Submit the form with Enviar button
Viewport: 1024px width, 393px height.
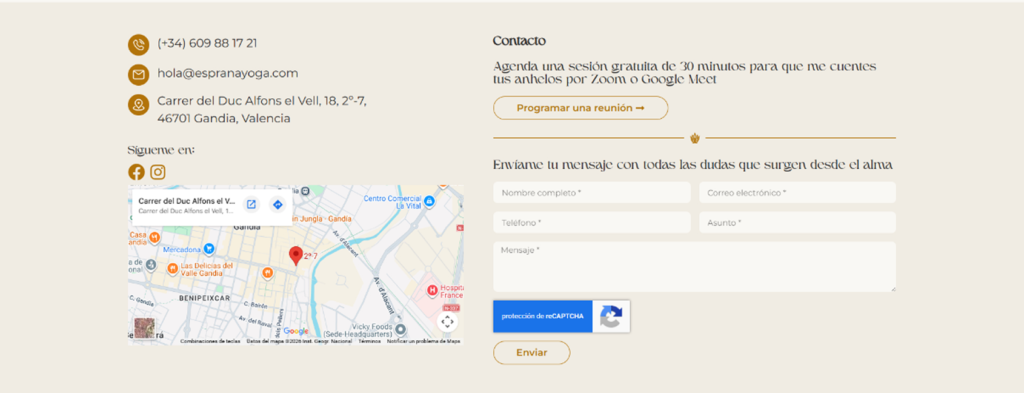click(532, 353)
